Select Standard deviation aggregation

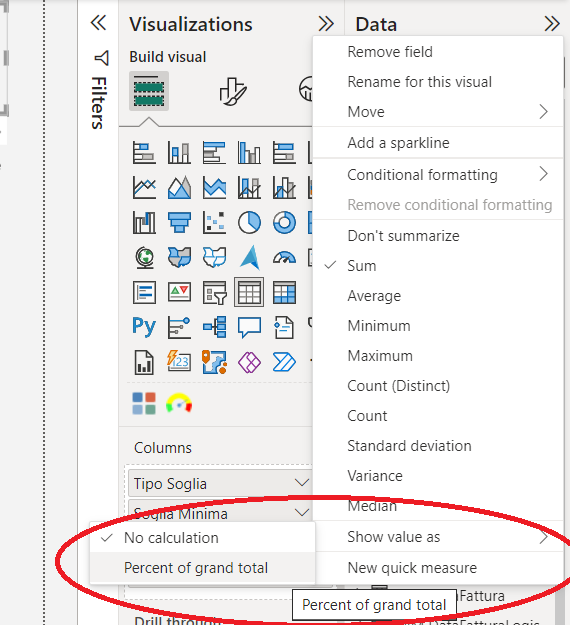click(x=438, y=446)
